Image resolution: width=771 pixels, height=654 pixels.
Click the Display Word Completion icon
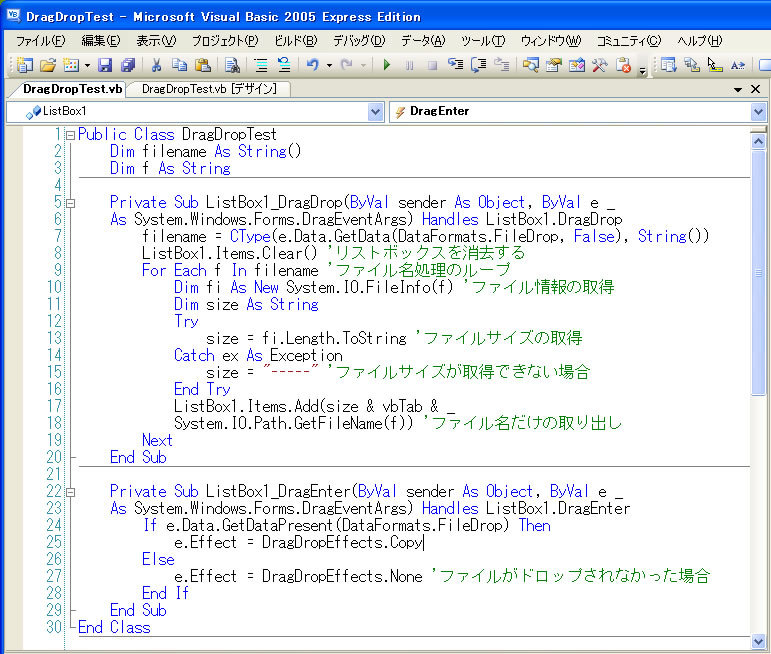(x=738, y=65)
